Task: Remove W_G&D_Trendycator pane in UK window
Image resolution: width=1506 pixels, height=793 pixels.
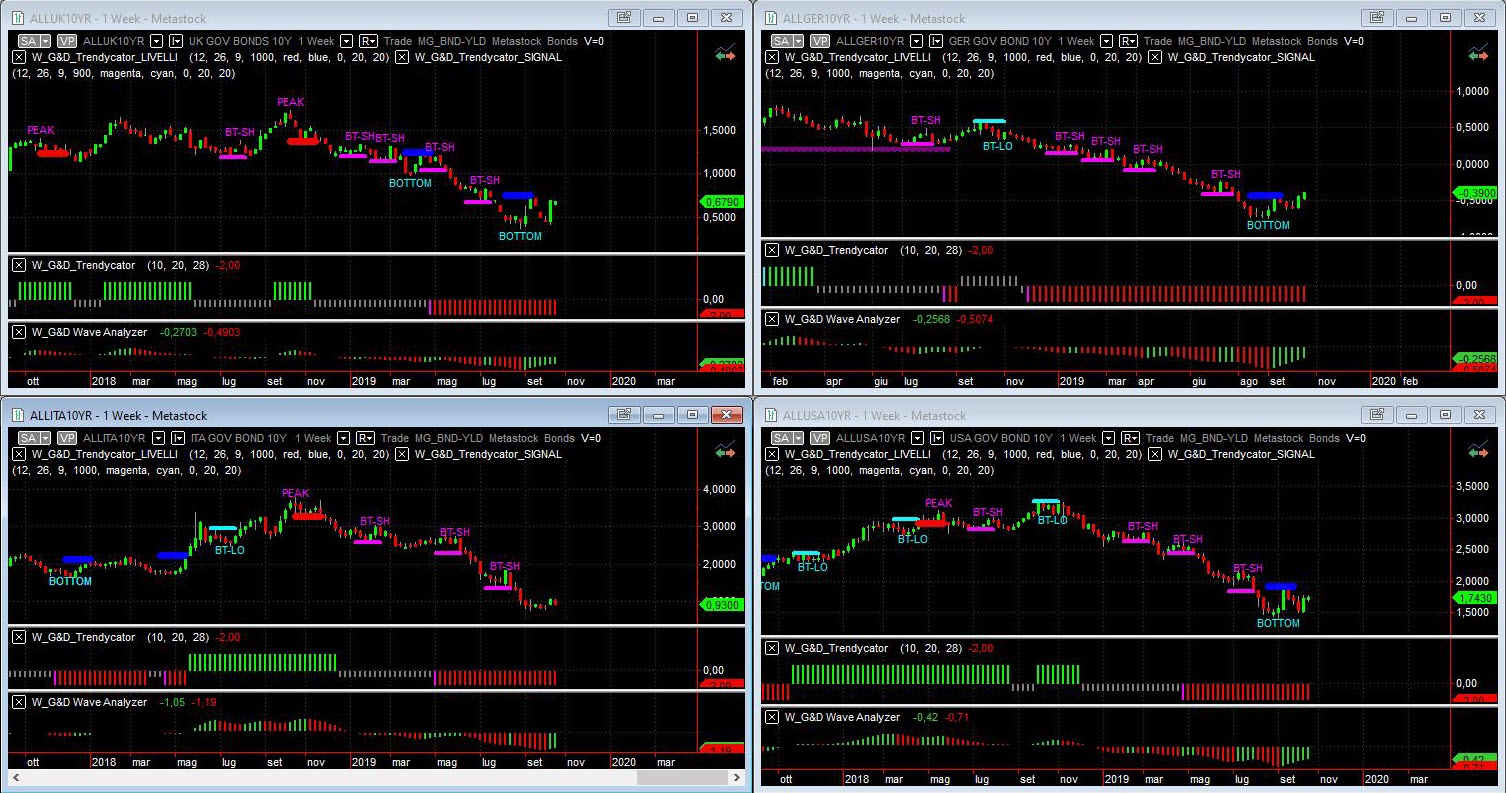Action: tap(18, 265)
